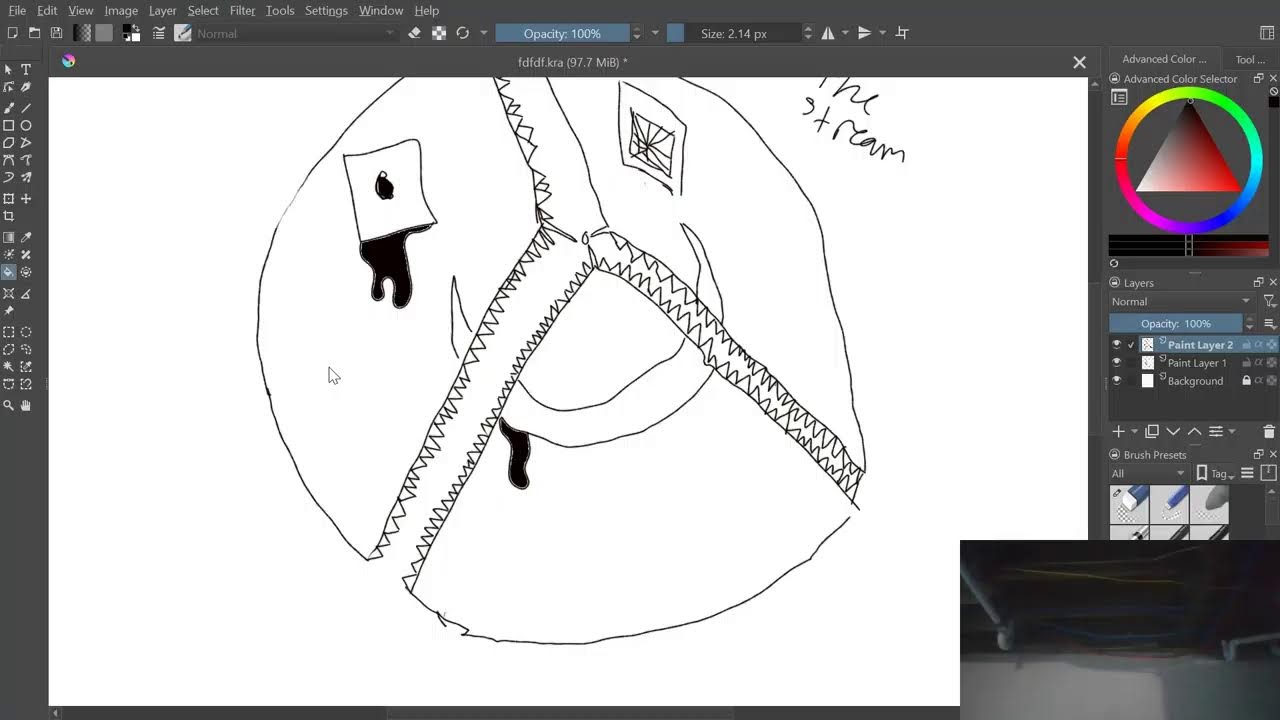1280x720 pixels.
Task: Expand dropdown next to brush opacity
Action: (x=655, y=33)
